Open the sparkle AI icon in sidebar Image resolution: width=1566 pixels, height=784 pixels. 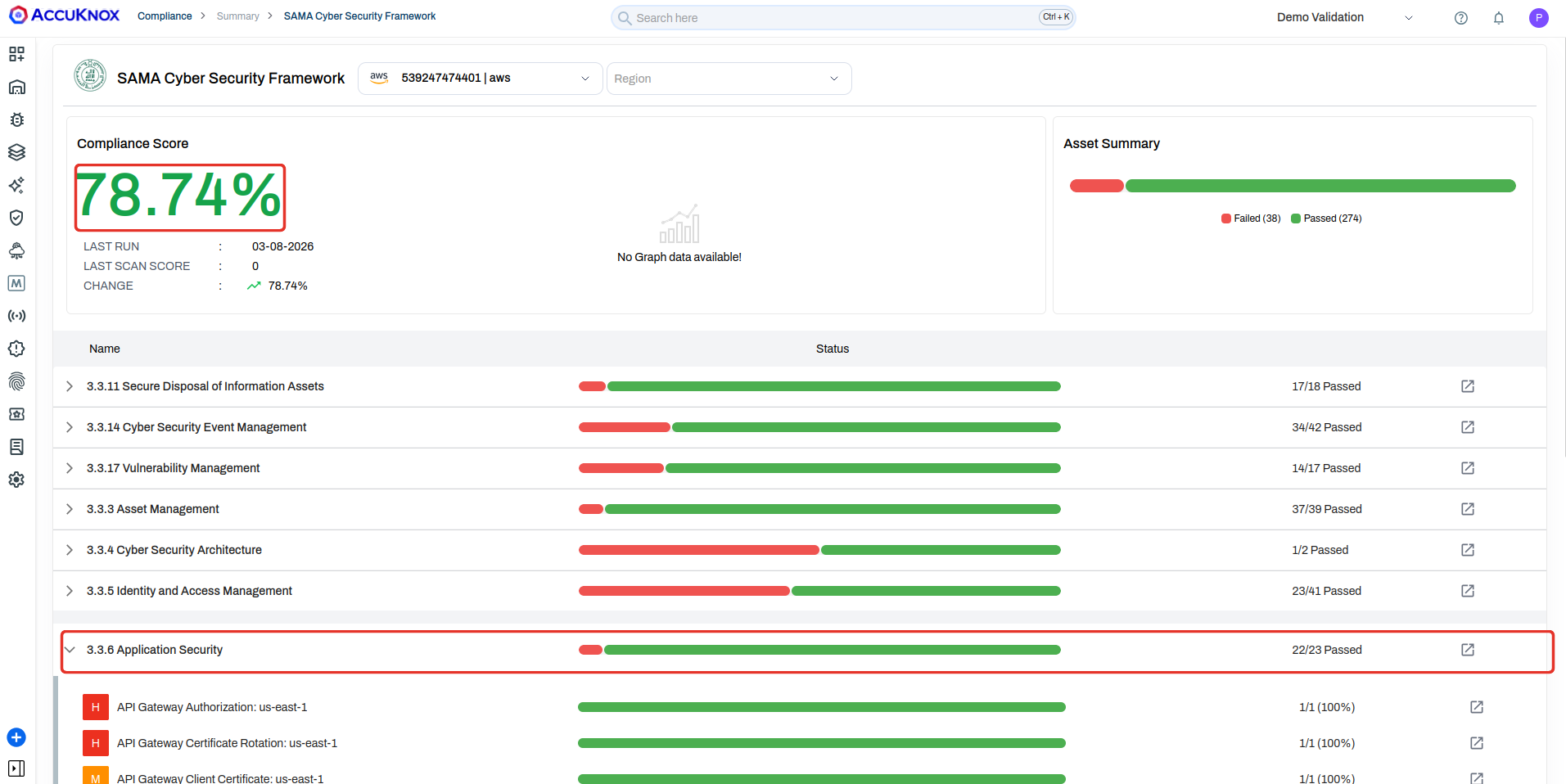(16, 185)
